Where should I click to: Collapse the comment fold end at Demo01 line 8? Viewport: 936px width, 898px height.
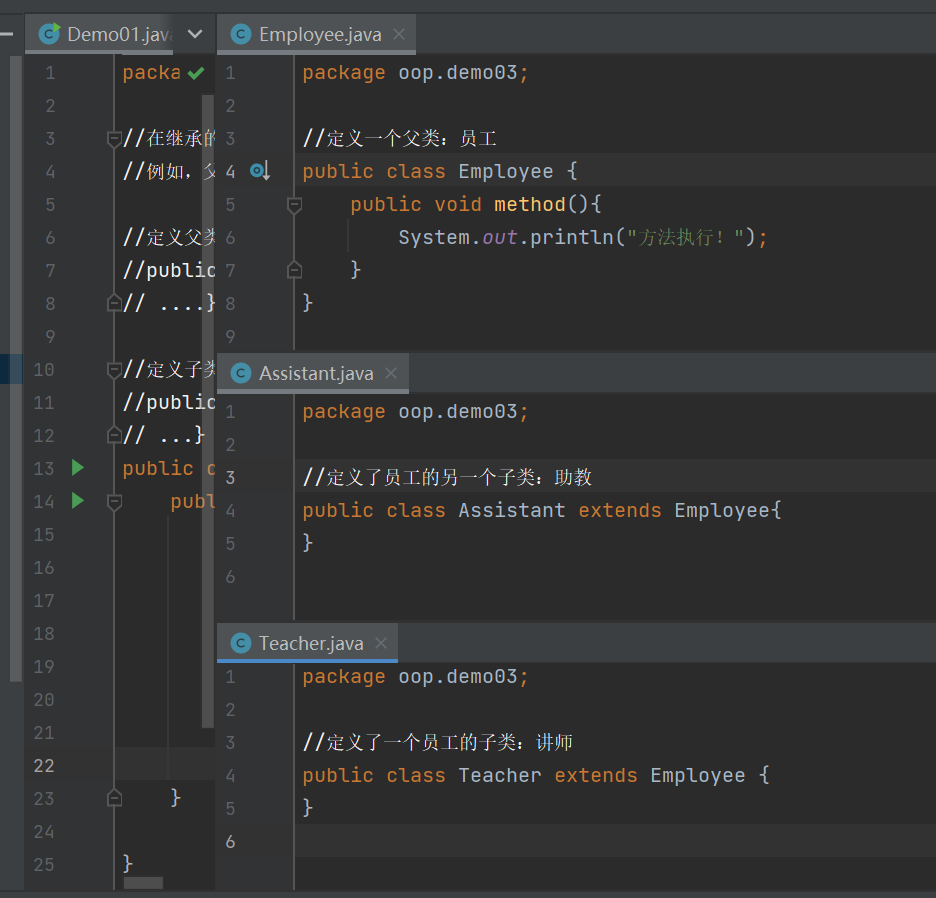(x=114, y=303)
